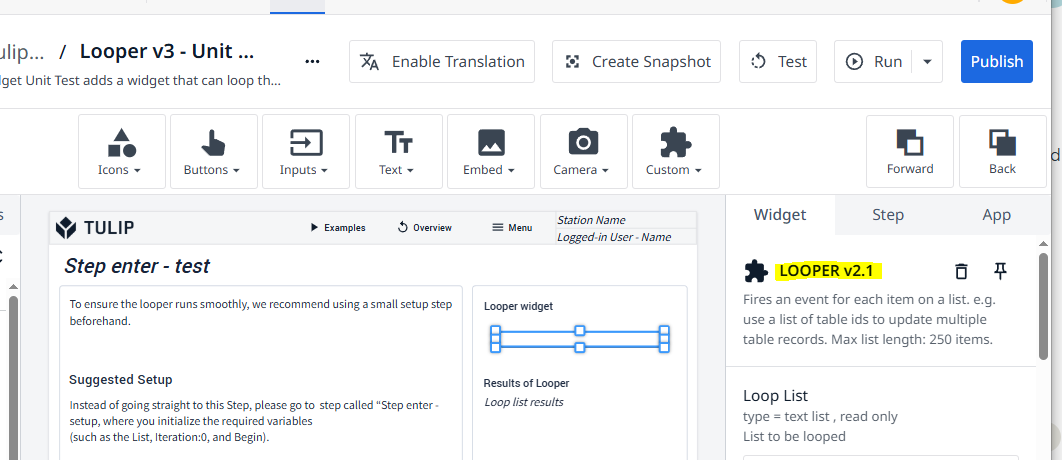Click the Test button
Screen dimensions: 1062x460
pyautogui.click(x=778, y=62)
